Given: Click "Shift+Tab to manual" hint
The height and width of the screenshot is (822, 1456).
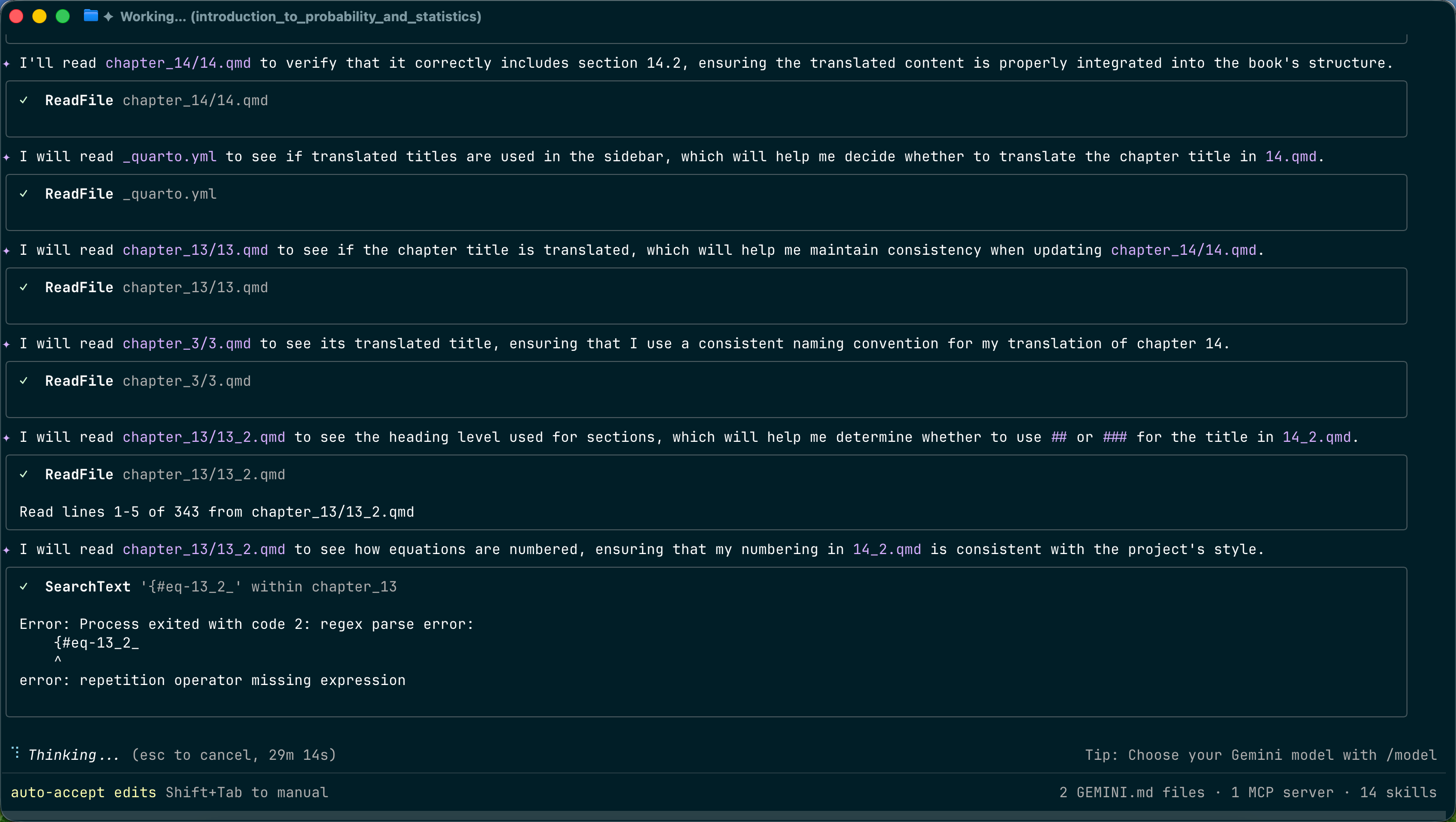Looking at the screenshot, I should pyautogui.click(x=246, y=792).
